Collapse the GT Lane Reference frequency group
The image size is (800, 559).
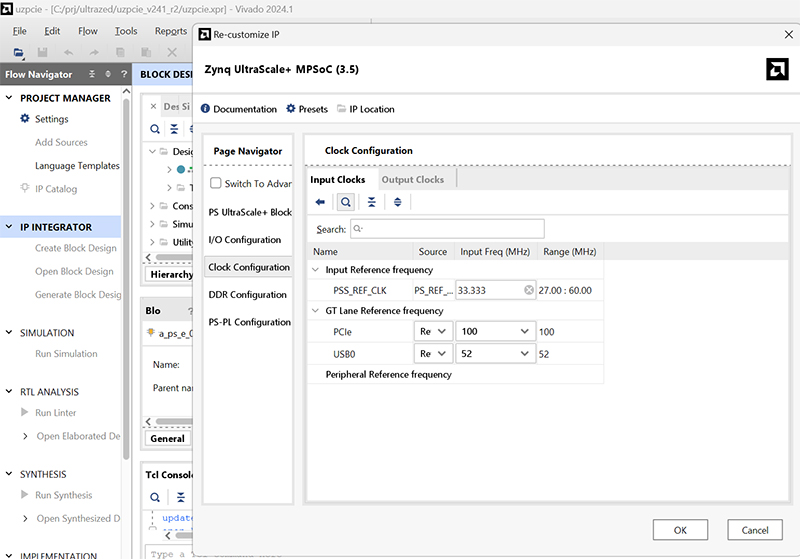pos(317,311)
